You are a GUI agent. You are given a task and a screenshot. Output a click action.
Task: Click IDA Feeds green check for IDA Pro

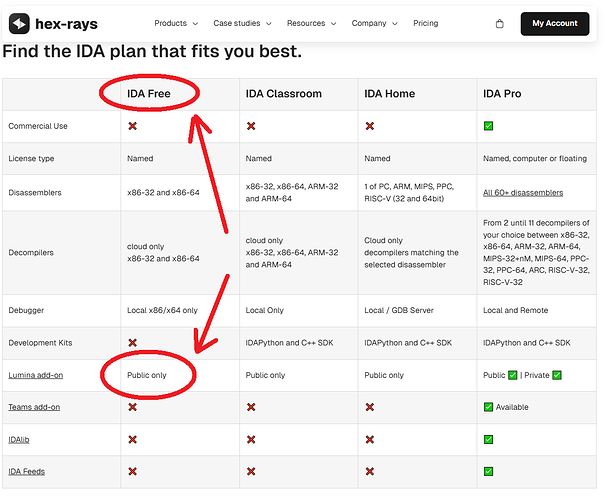(x=488, y=471)
